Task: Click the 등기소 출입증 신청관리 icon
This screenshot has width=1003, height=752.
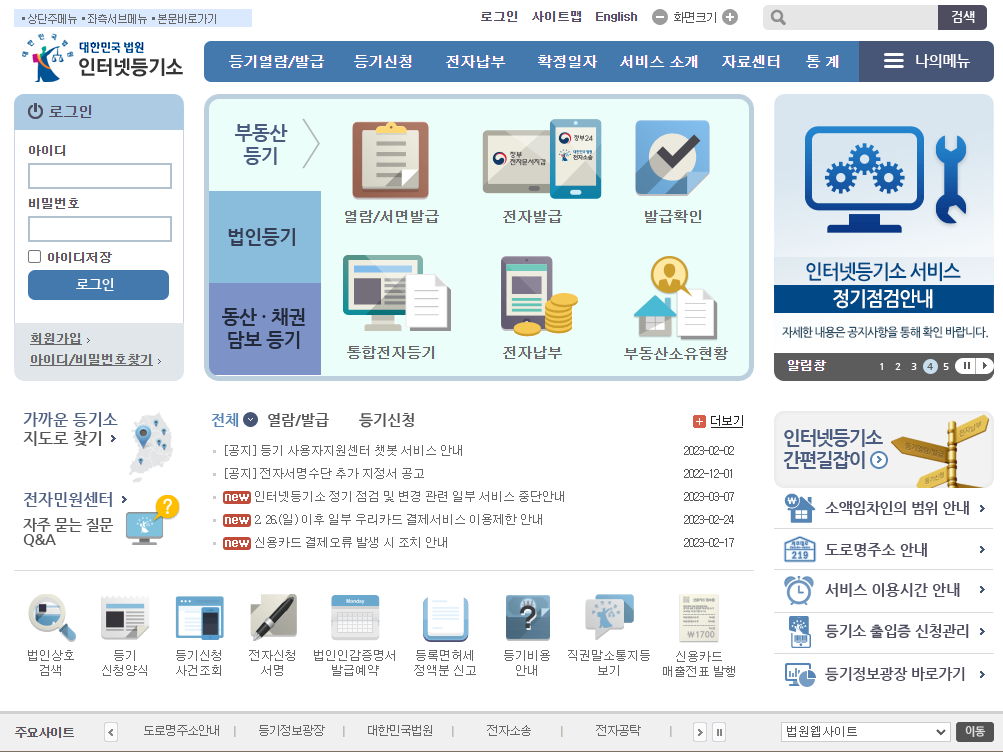Action: tap(799, 632)
